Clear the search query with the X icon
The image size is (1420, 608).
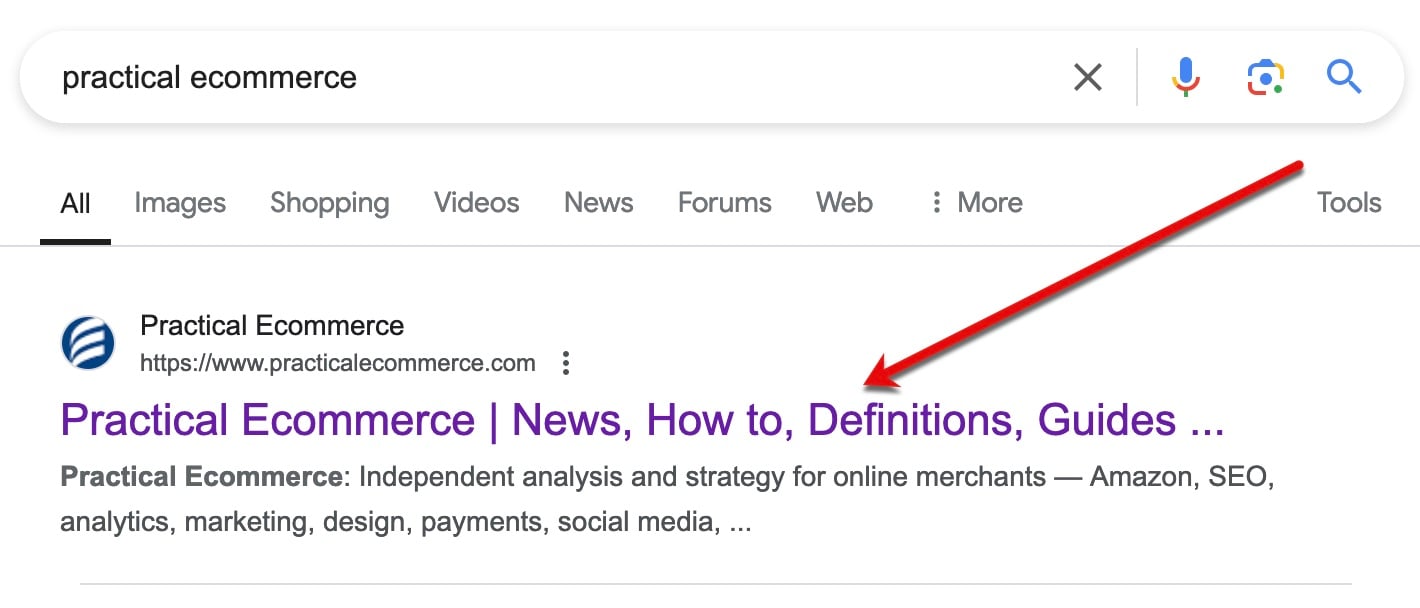(1087, 77)
